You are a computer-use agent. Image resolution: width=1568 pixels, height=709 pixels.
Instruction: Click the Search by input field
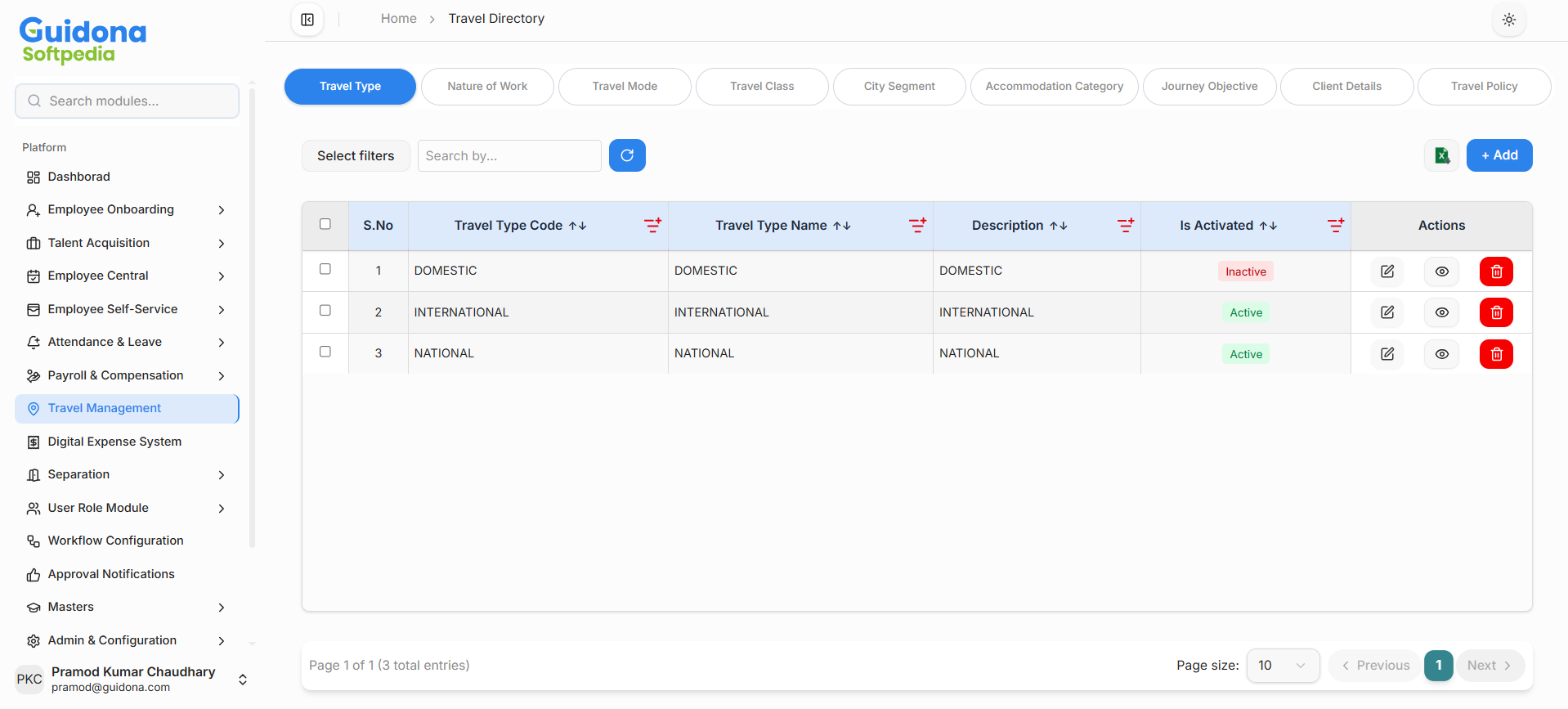[x=508, y=156]
